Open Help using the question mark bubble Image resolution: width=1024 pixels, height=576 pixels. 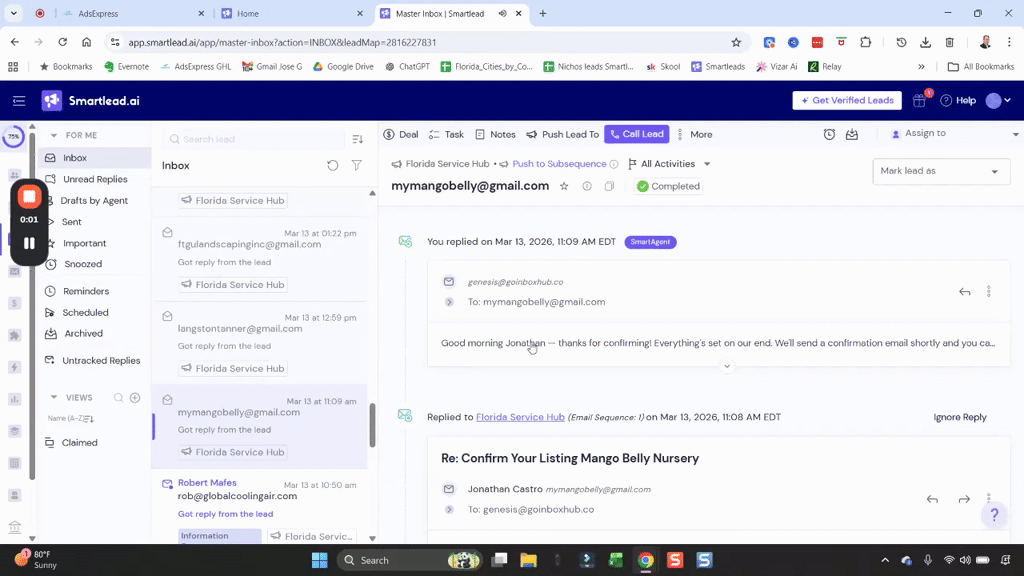coord(994,514)
